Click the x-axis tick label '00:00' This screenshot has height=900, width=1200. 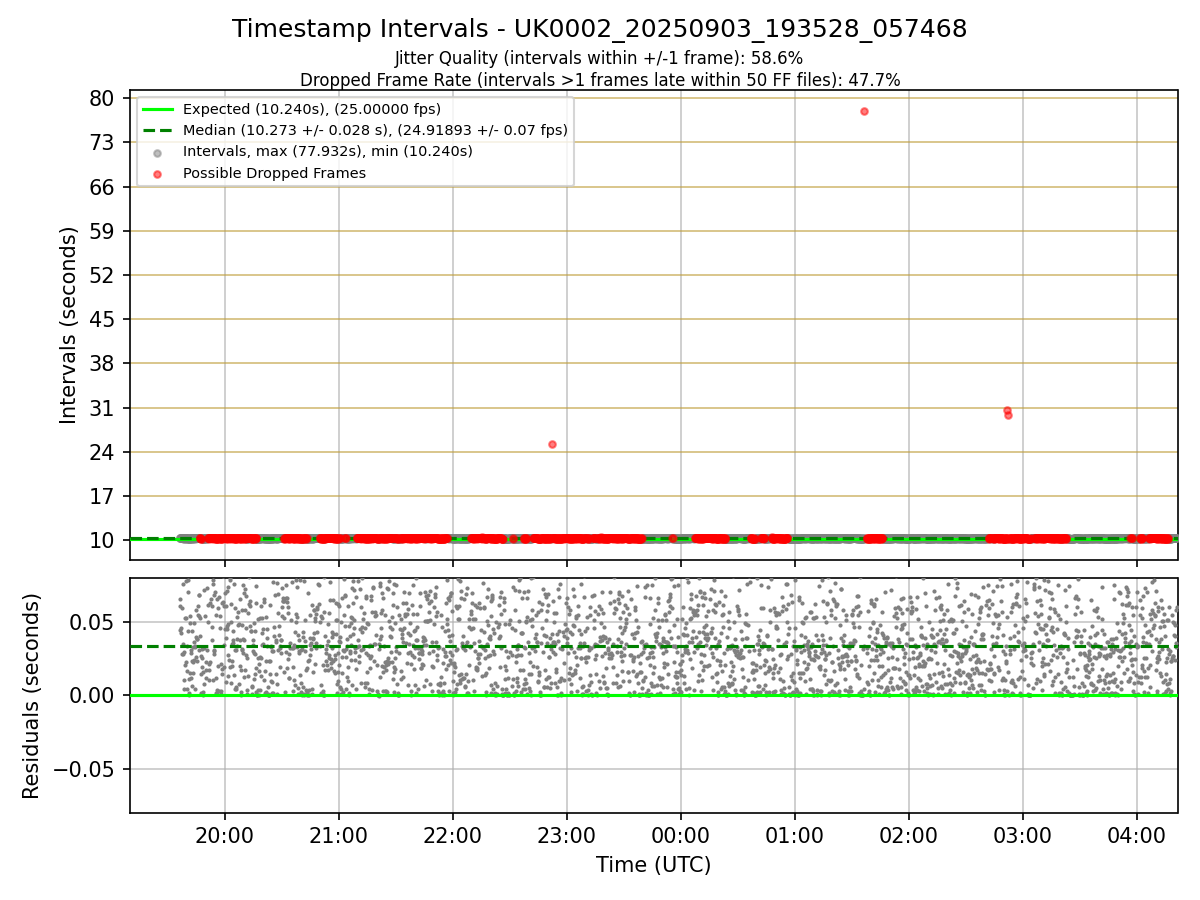681,836
